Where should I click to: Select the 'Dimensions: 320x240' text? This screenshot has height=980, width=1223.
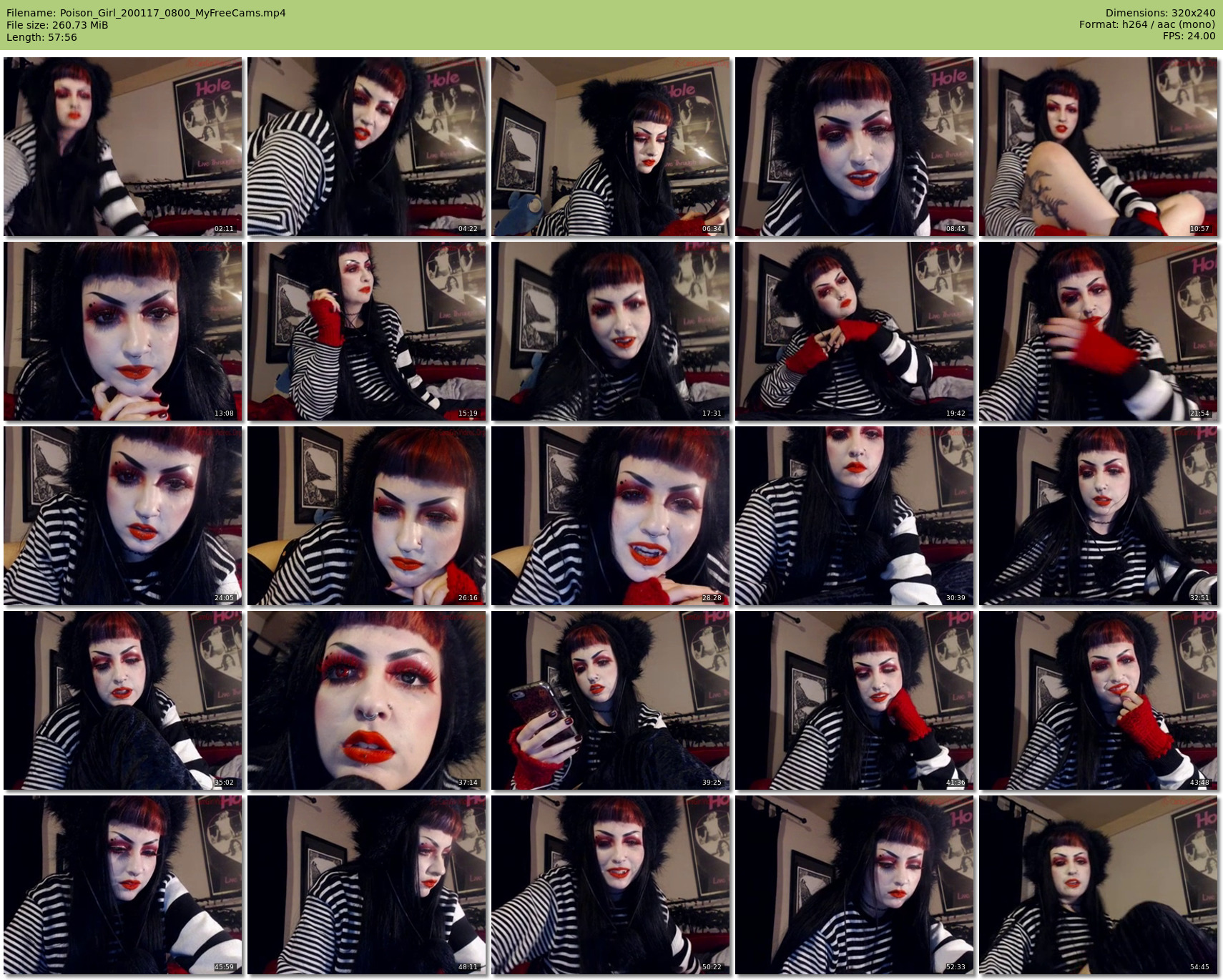tap(1160, 13)
